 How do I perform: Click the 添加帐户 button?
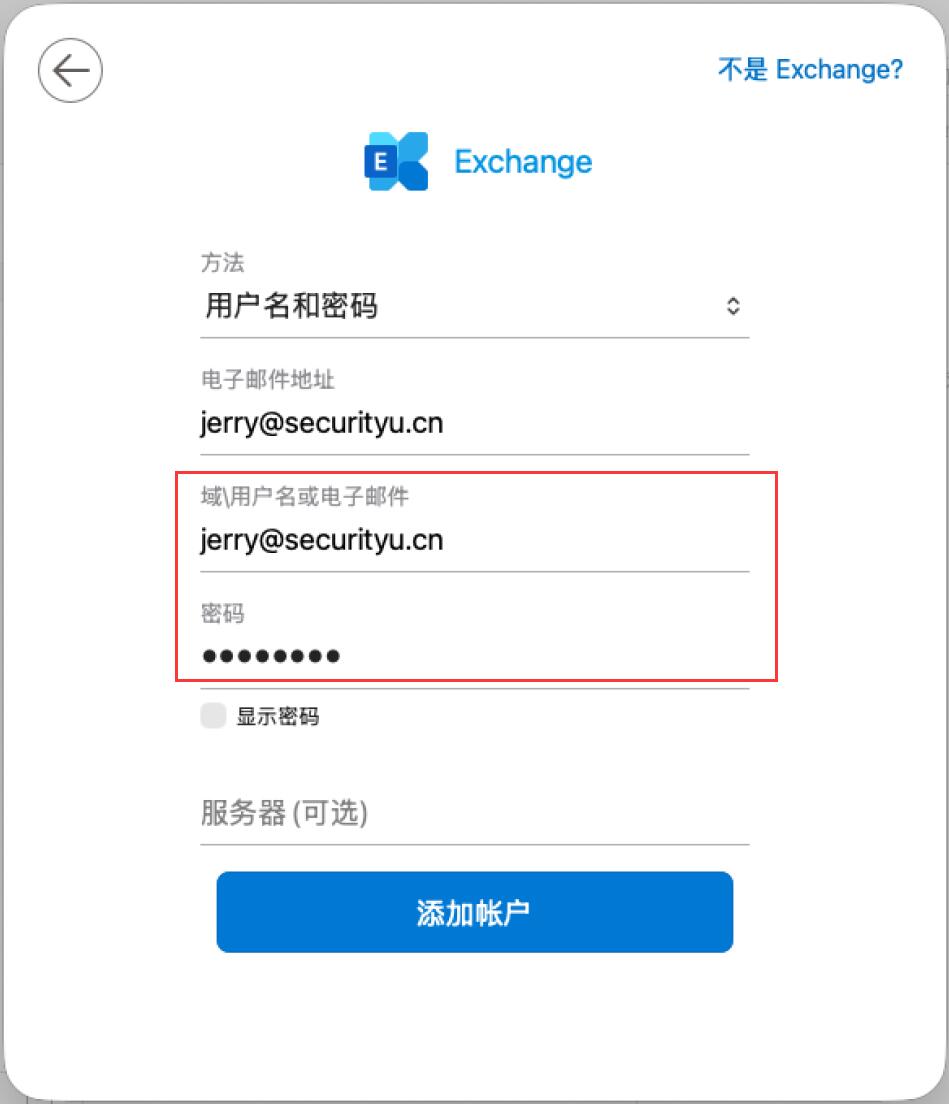coord(474,912)
